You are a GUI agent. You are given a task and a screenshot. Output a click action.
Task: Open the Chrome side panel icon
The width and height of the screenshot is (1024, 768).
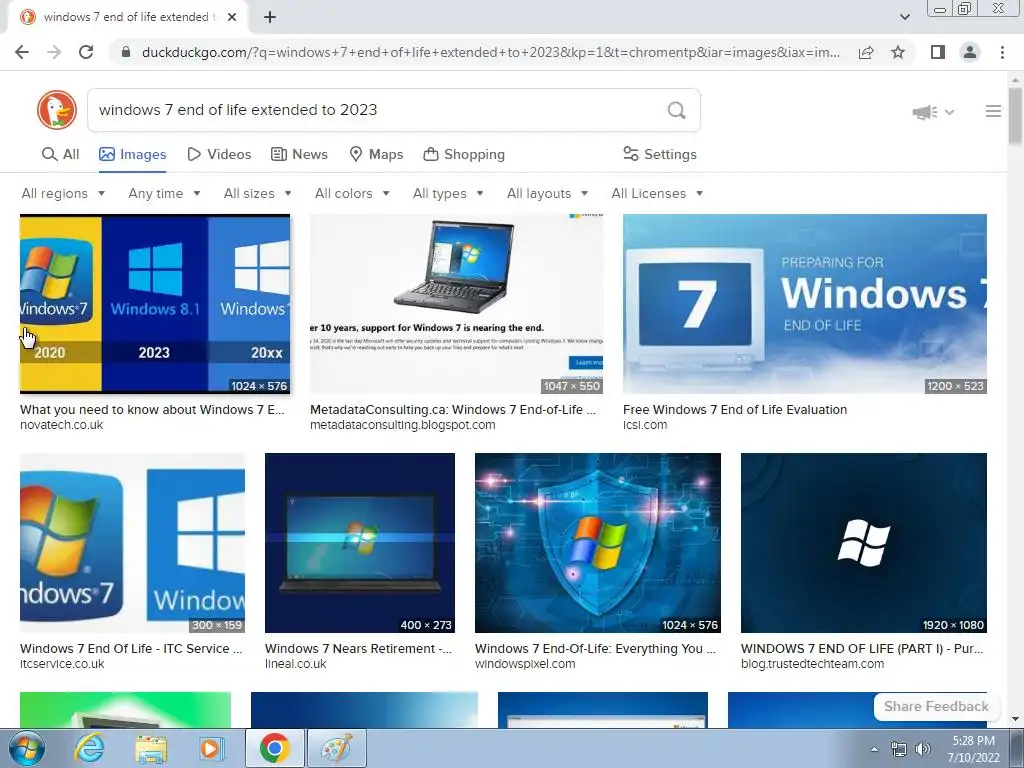[938, 52]
